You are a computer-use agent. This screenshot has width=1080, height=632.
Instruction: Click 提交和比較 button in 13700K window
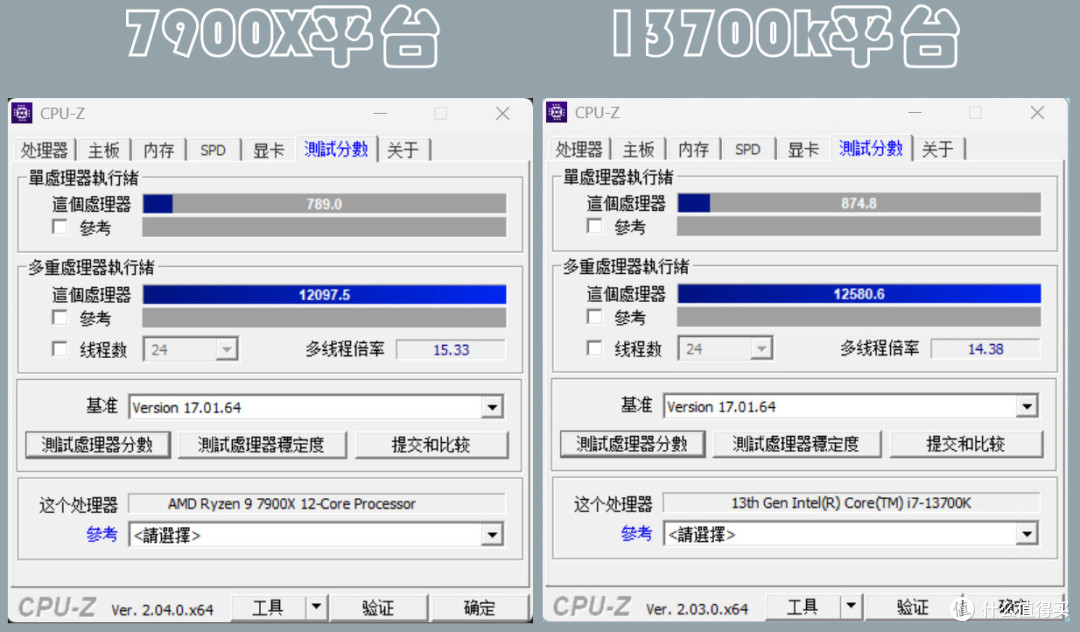[x=966, y=444]
